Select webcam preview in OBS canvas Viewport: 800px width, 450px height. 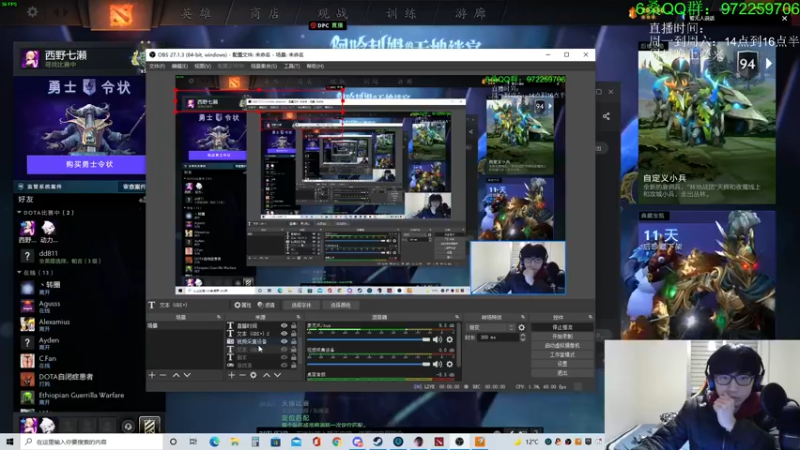pos(518,268)
